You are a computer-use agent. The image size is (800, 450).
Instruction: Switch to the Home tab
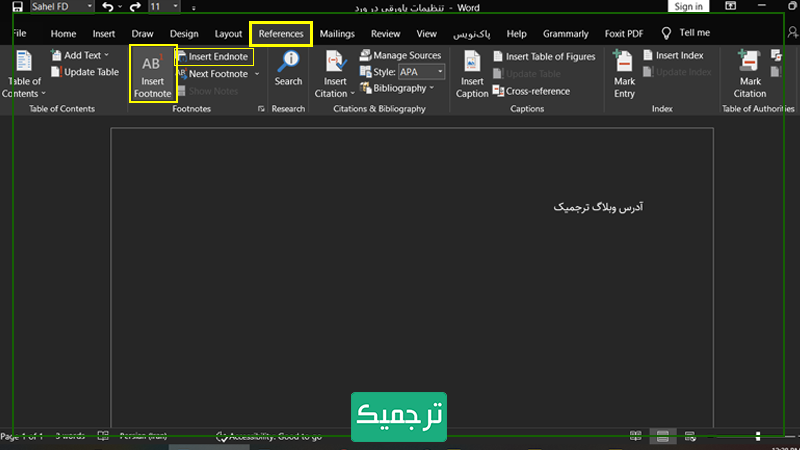point(63,34)
